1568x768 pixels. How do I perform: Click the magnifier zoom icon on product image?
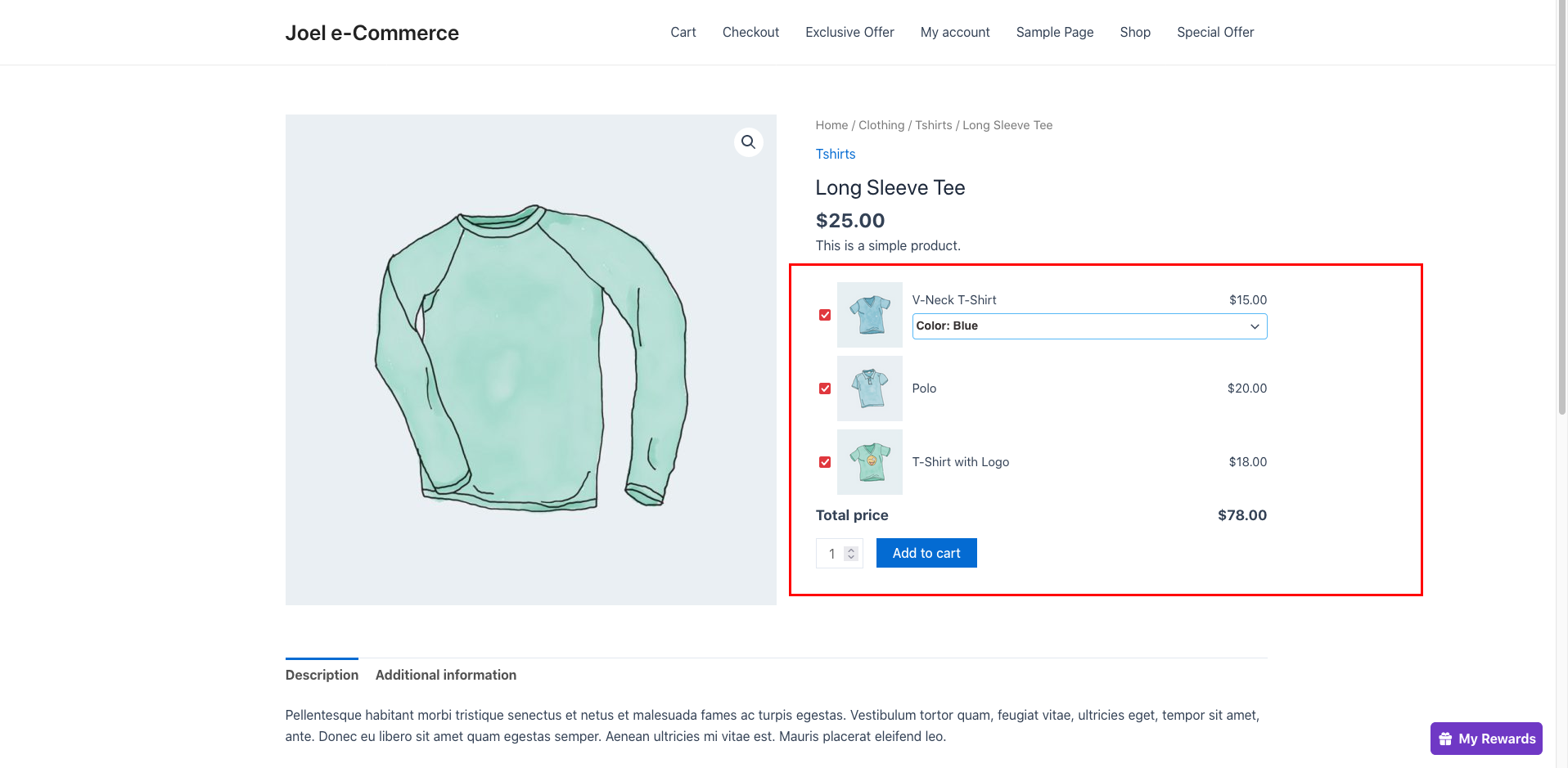click(748, 142)
